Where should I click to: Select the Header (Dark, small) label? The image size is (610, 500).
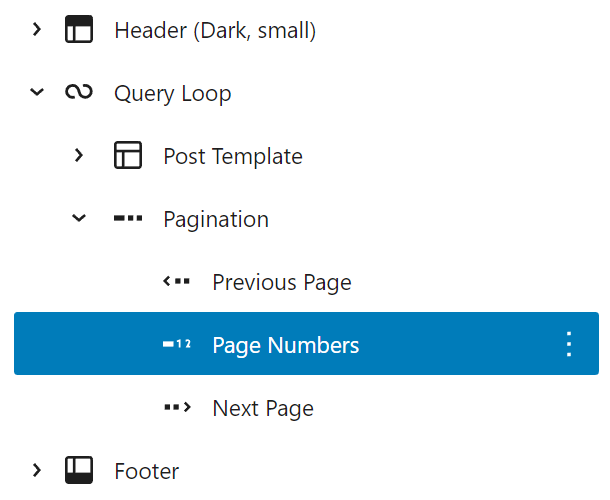[215, 31]
